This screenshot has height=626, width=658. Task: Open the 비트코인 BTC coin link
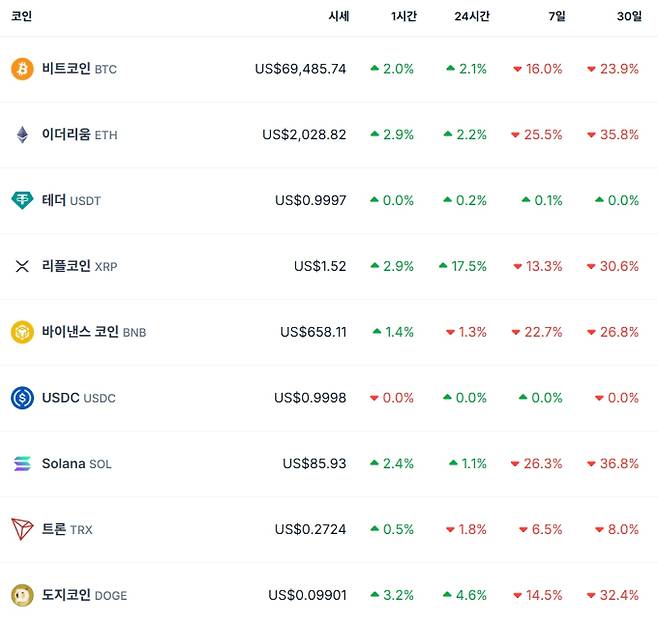[79, 69]
